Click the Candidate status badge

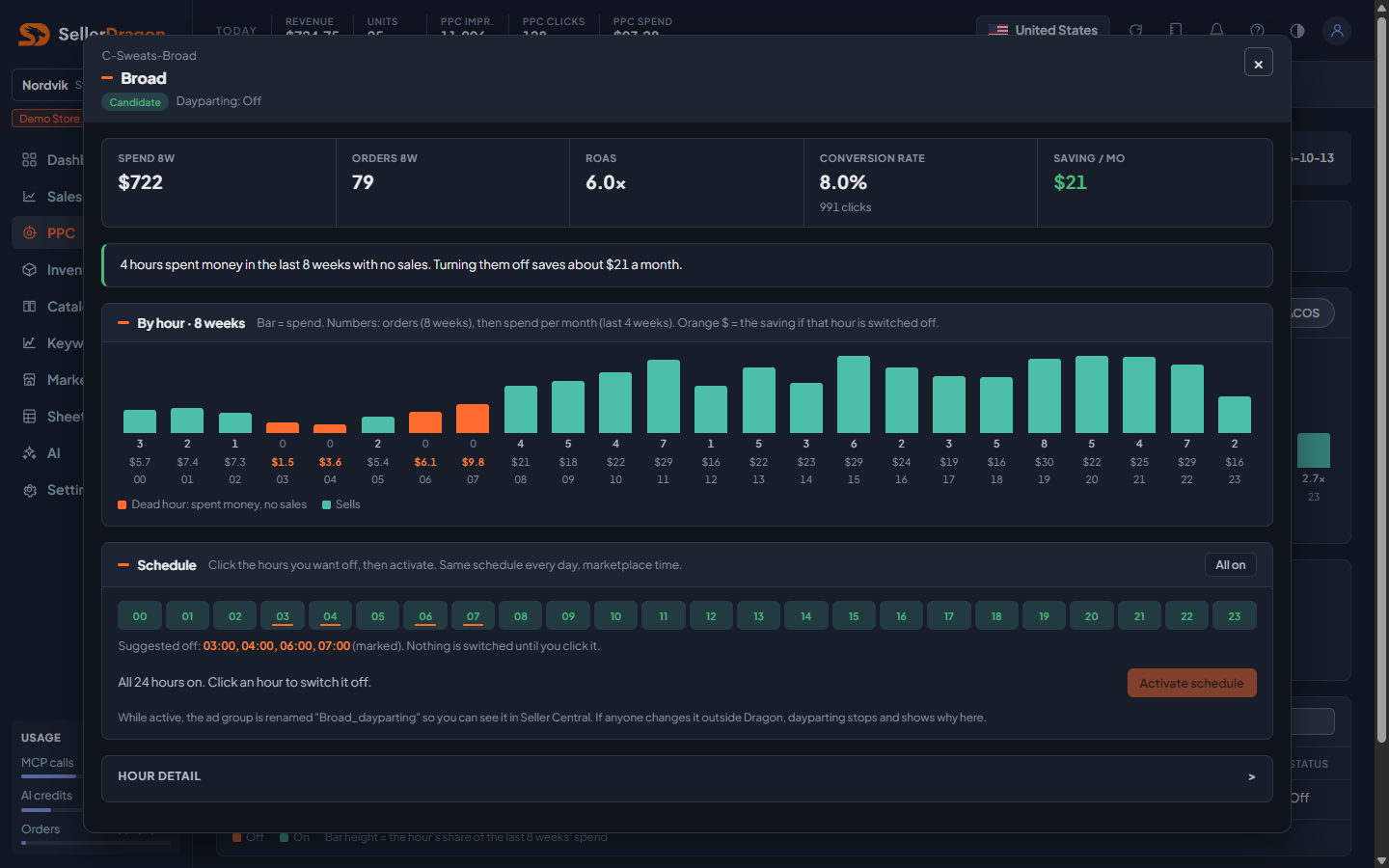coord(135,102)
